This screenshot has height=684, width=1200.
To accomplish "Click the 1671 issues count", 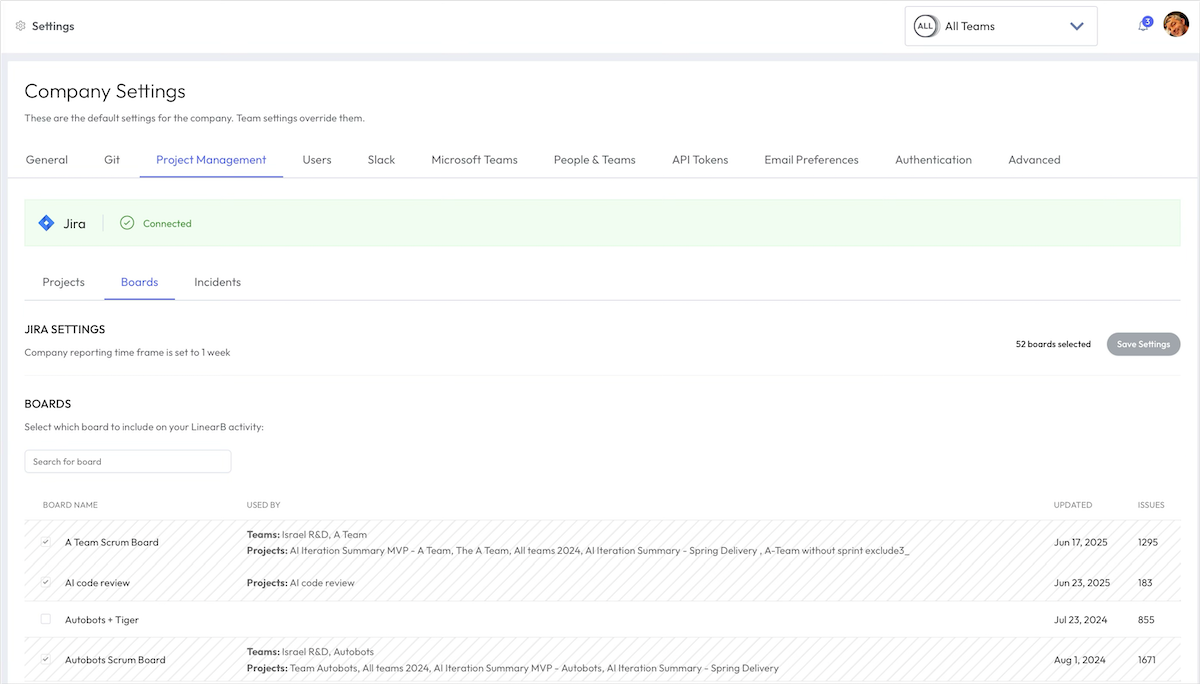I will 1148,660.
